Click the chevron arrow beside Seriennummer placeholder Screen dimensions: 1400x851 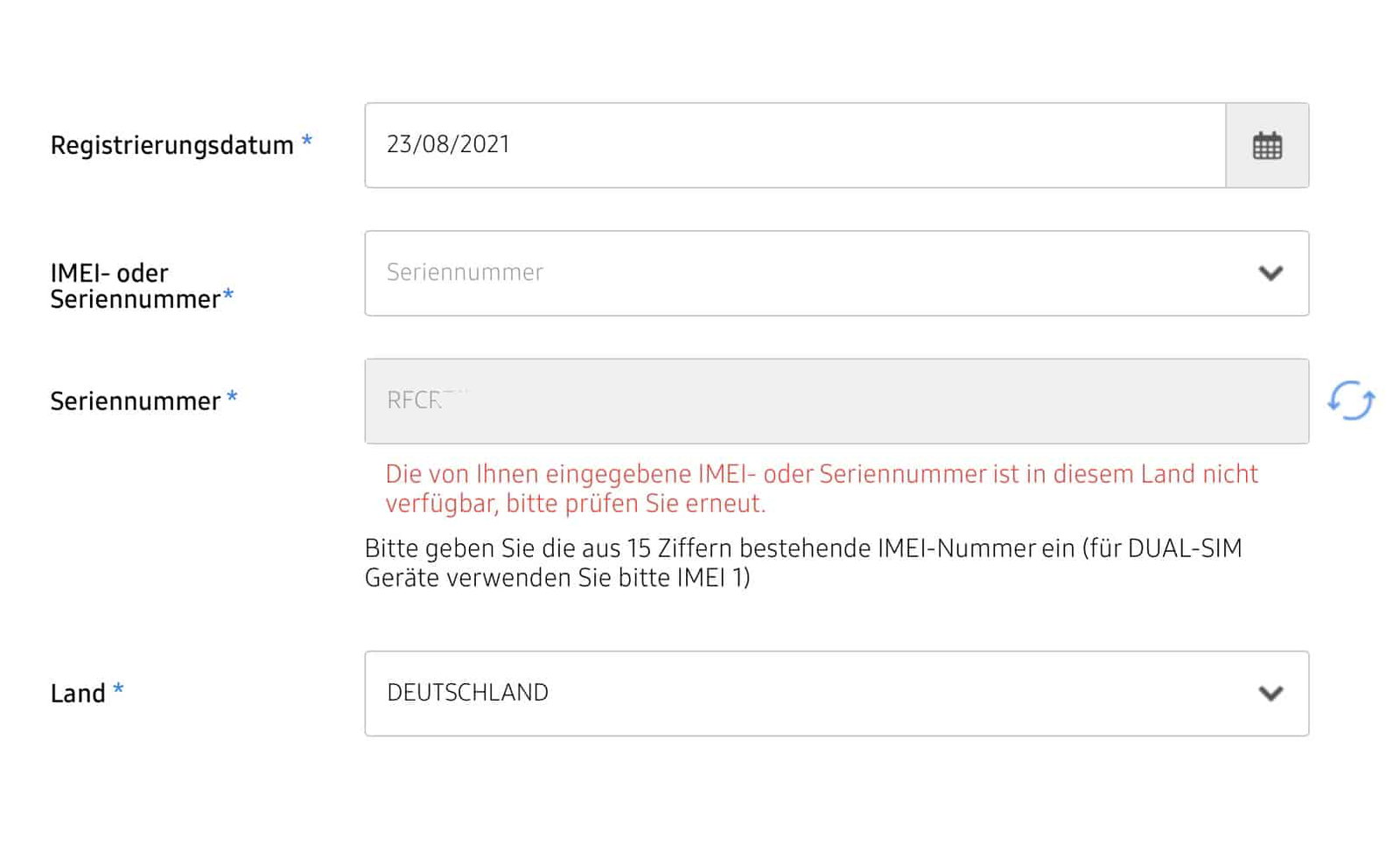[1270, 273]
